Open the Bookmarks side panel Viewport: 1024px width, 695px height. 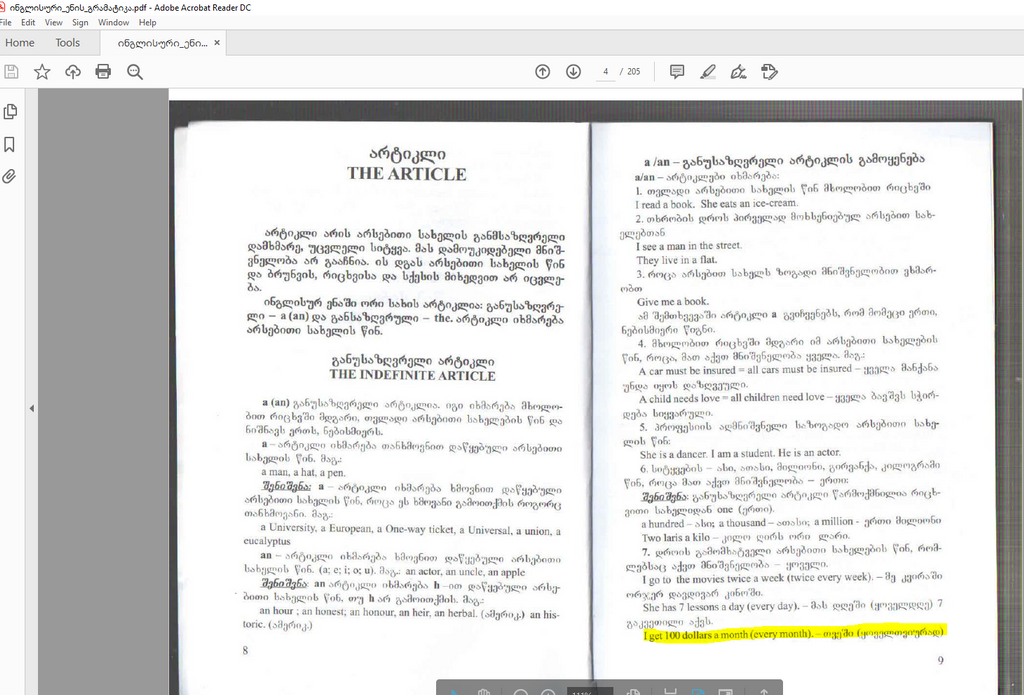[x=10, y=144]
